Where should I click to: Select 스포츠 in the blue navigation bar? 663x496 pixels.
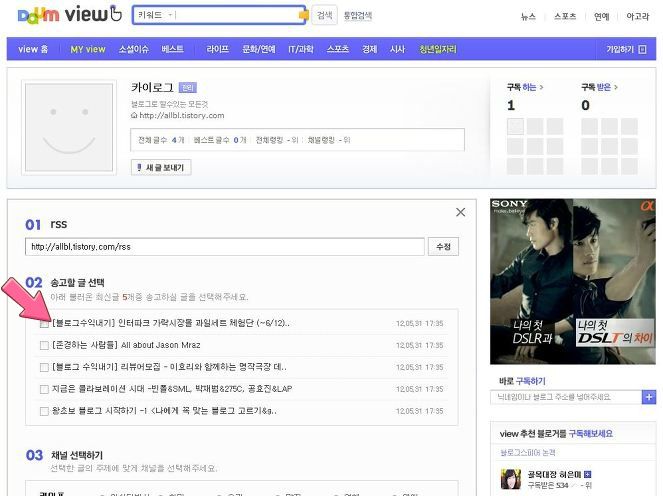(337, 49)
